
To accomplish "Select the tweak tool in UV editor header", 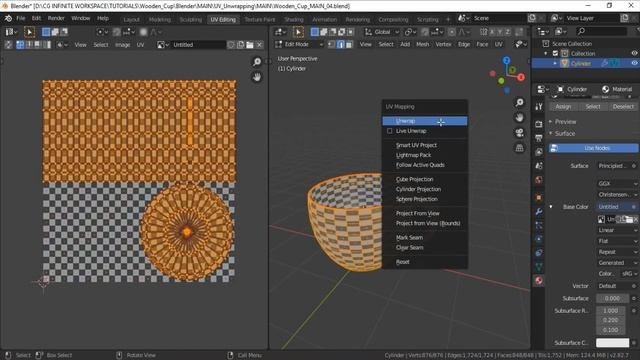I will [29, 32].
